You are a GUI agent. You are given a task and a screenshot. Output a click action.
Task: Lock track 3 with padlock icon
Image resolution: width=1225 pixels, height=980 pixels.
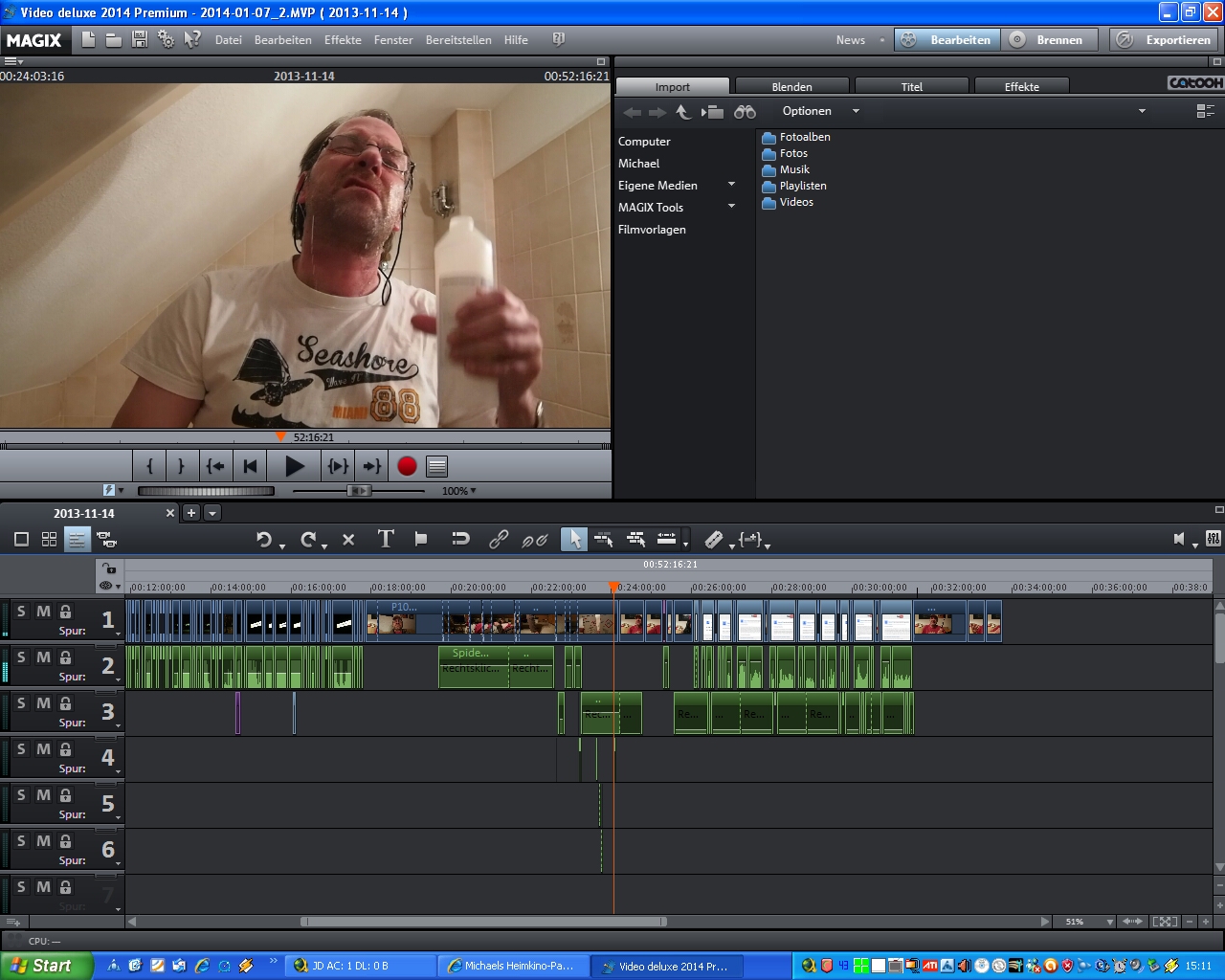click(x=65, y=702)
